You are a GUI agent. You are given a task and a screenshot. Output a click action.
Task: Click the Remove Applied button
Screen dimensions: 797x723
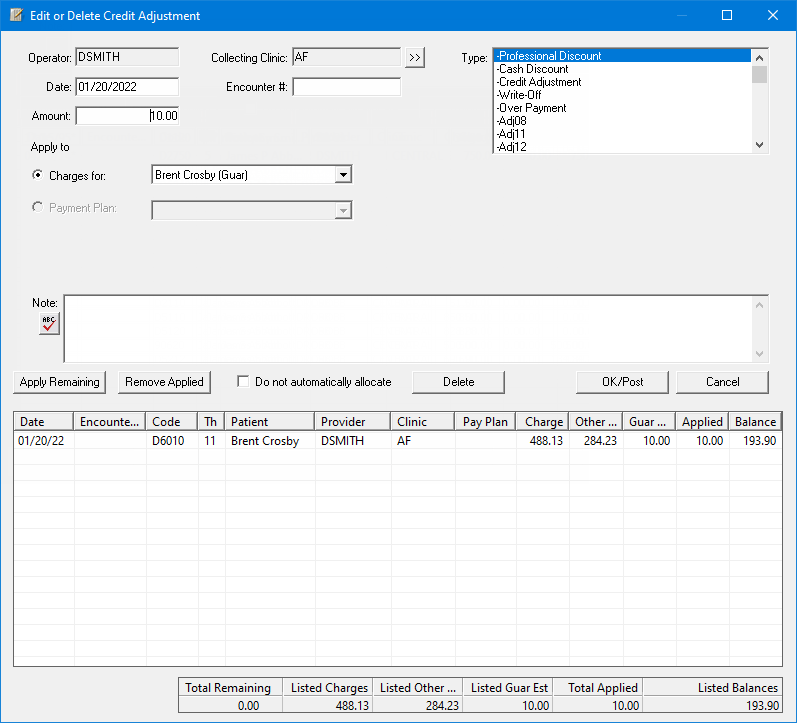point(164,382)
